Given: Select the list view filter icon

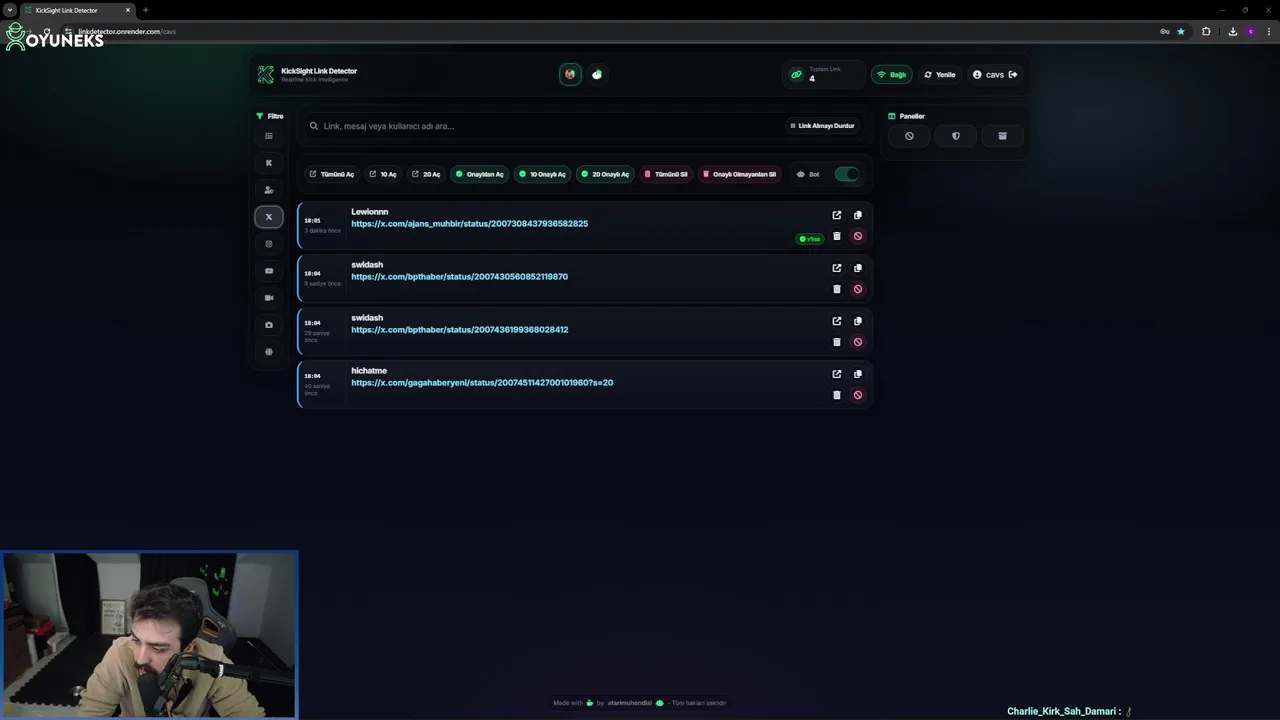Looking at the screenshot, I should [x=268, y=136].
